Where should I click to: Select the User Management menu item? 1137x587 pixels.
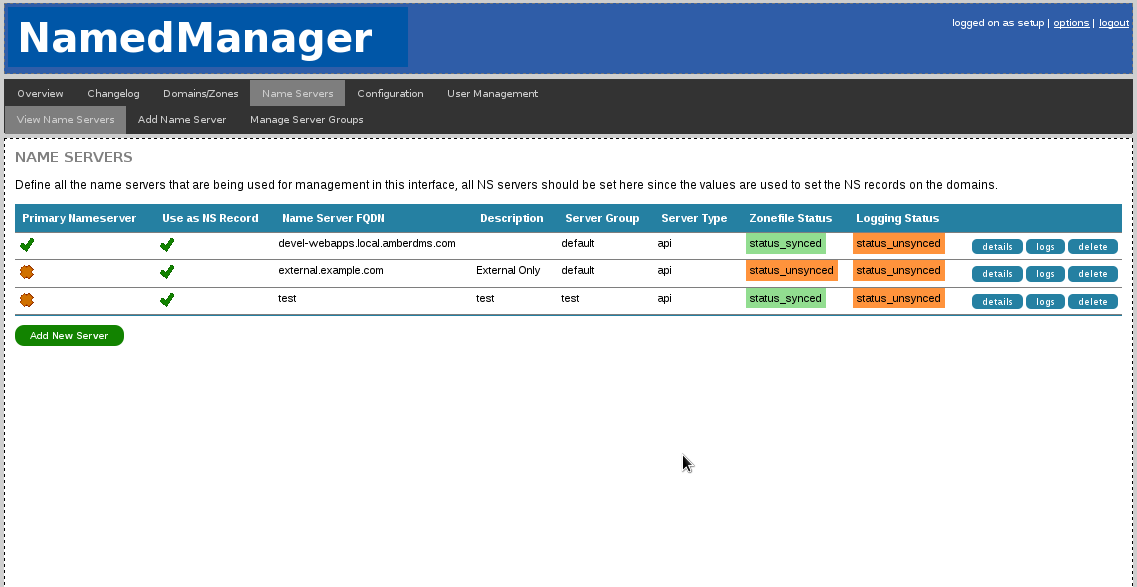[492, 93]
